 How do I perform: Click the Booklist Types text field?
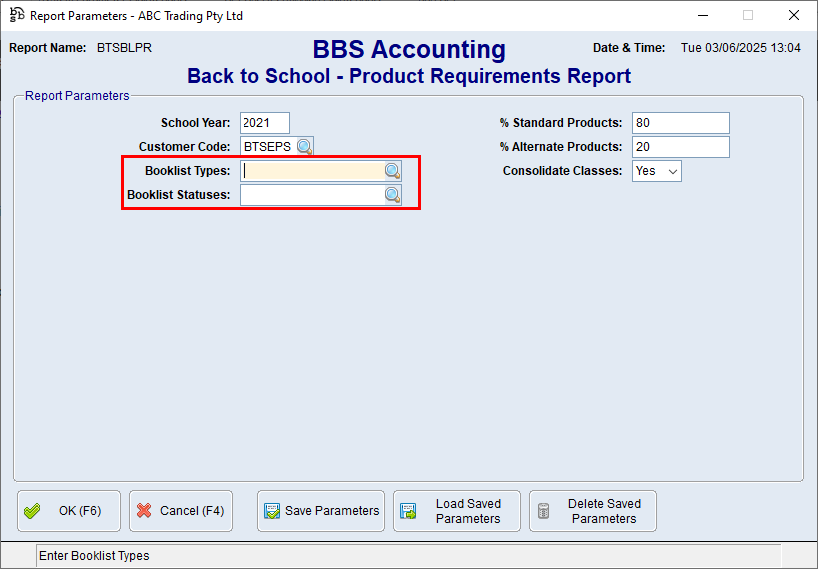pyautogui.click(x=312, y=171)
